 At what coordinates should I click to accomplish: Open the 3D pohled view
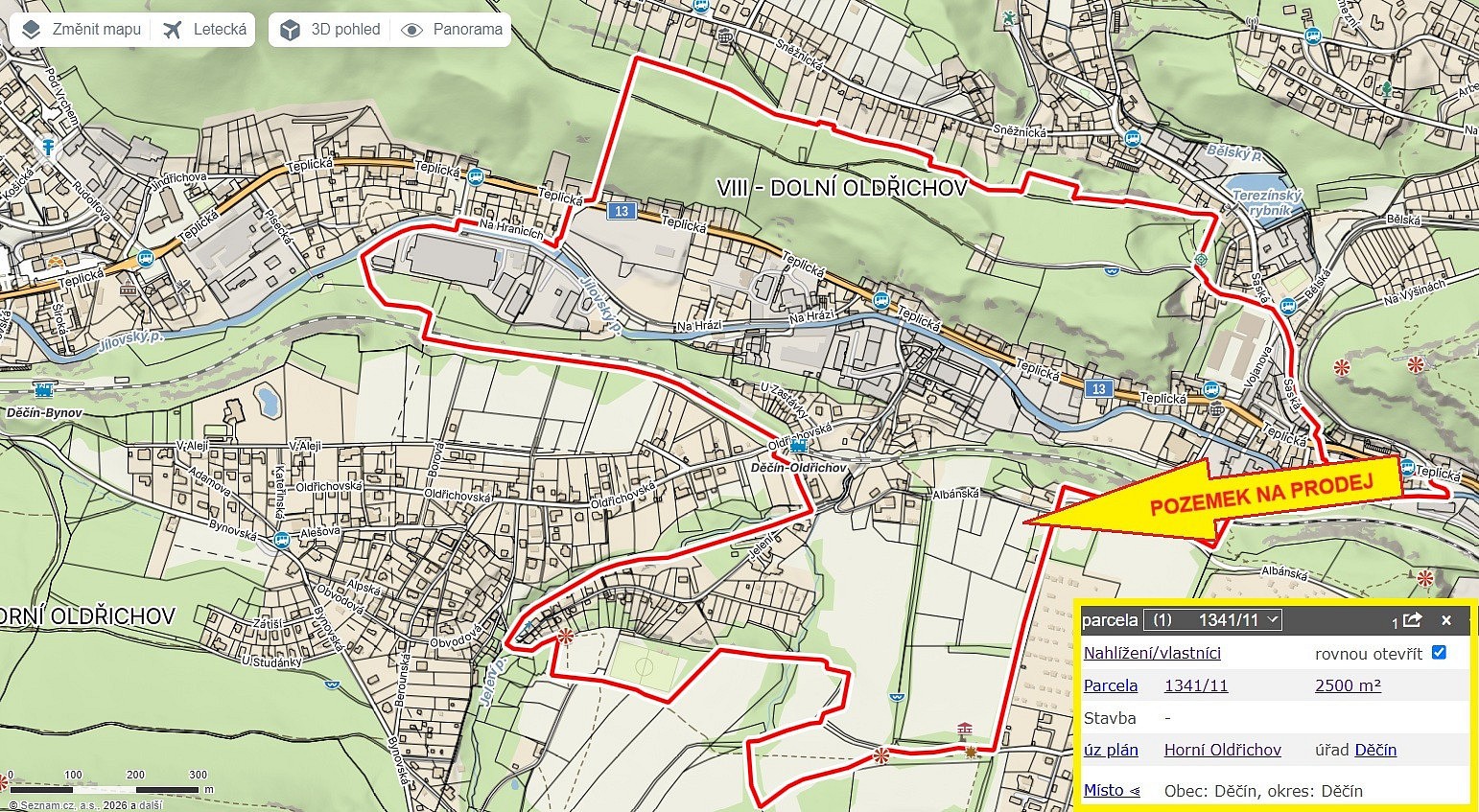click(332, 30)
